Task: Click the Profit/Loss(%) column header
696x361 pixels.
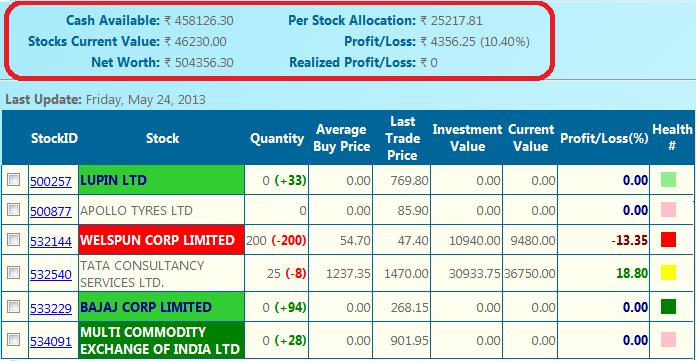Action: [x=604, y=138]
